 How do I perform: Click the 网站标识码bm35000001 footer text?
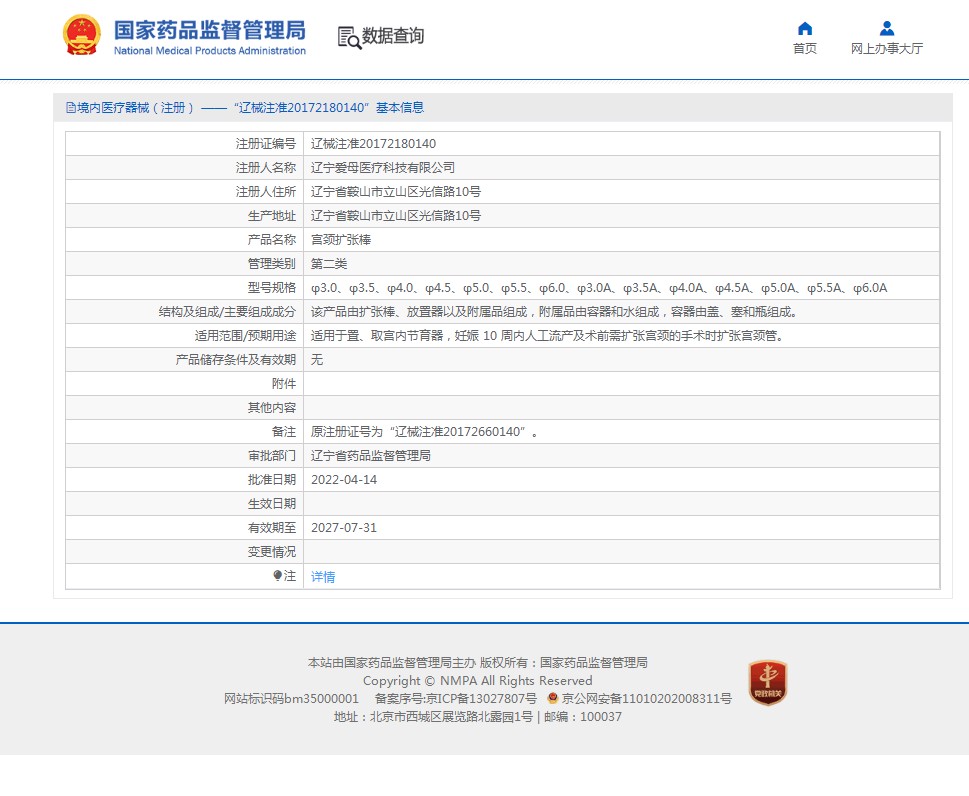291,698
